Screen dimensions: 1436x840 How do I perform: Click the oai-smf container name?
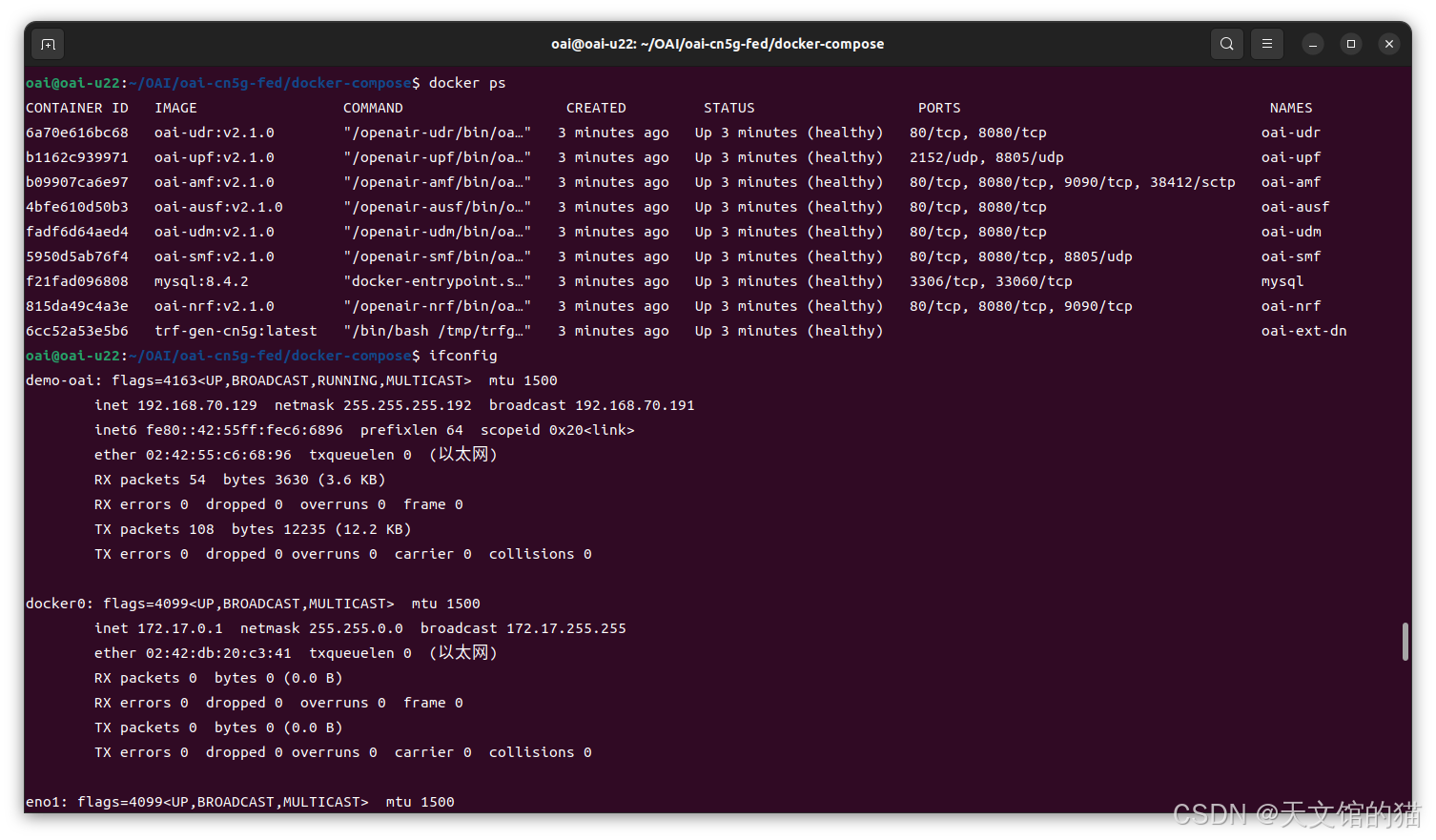point(1291,256)
